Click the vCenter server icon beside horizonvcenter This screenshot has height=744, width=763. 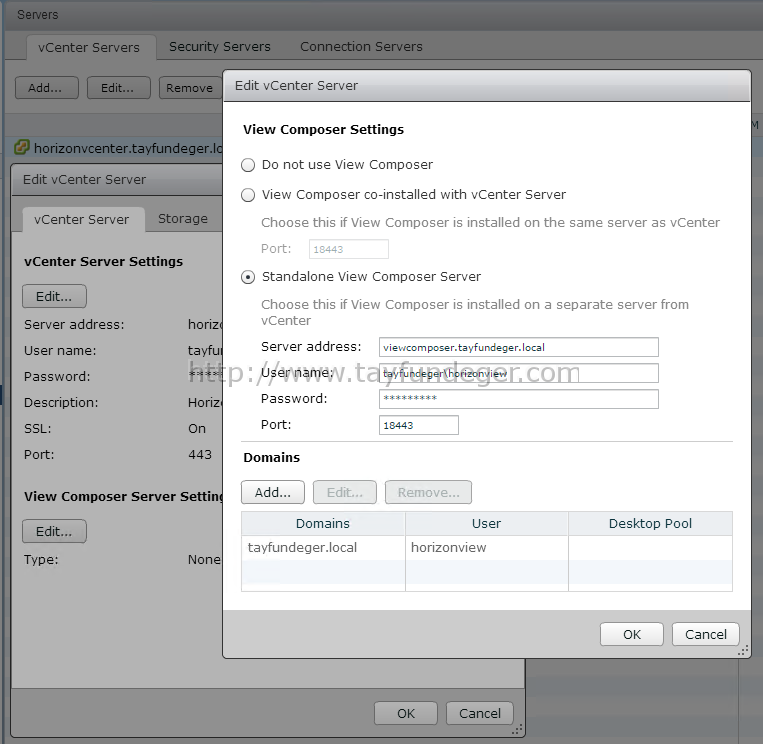[x=22, y=147]
